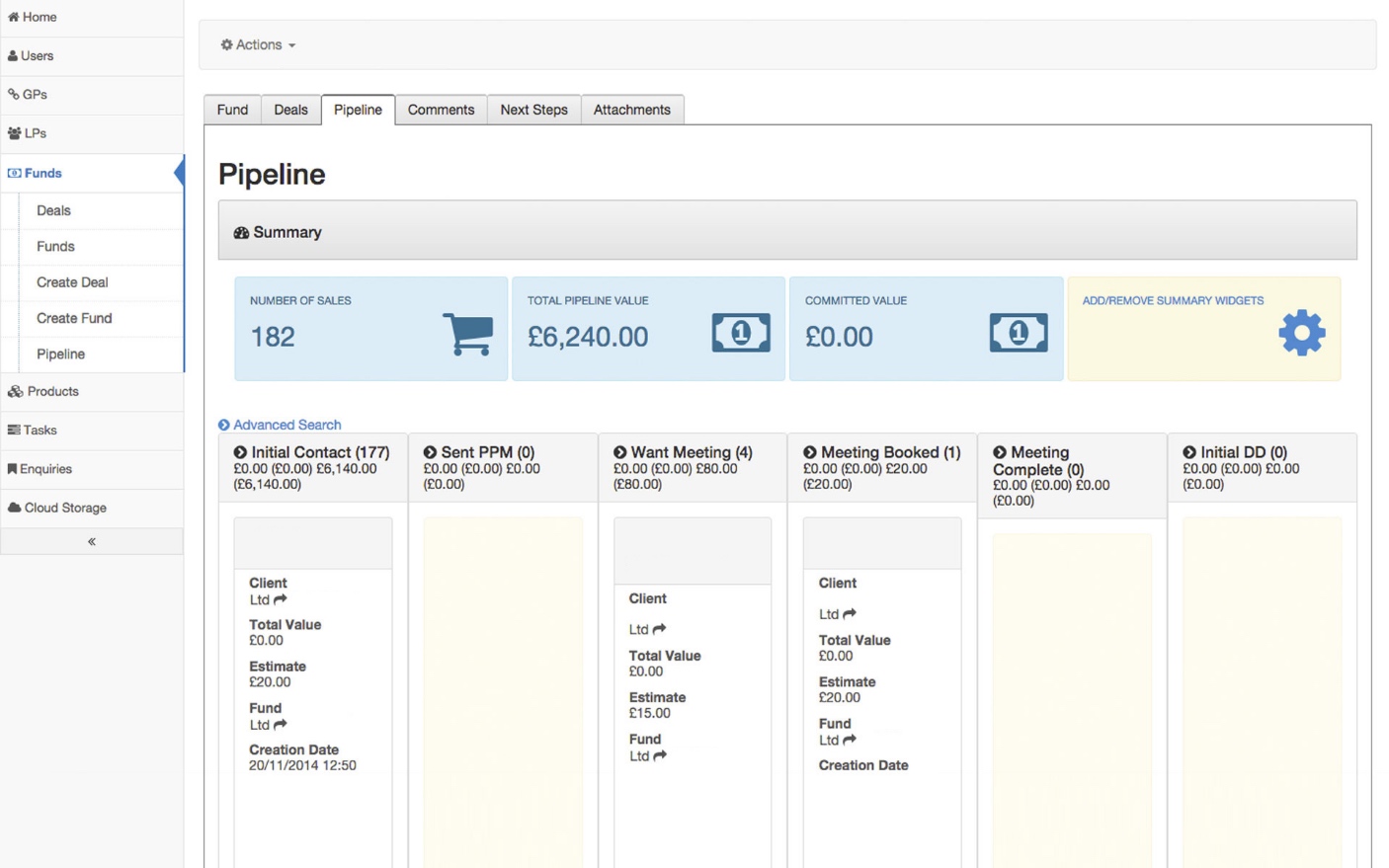1389x868 pixels.
Task: Expand the Advanced Search options
Action: (x=280, y=425)
